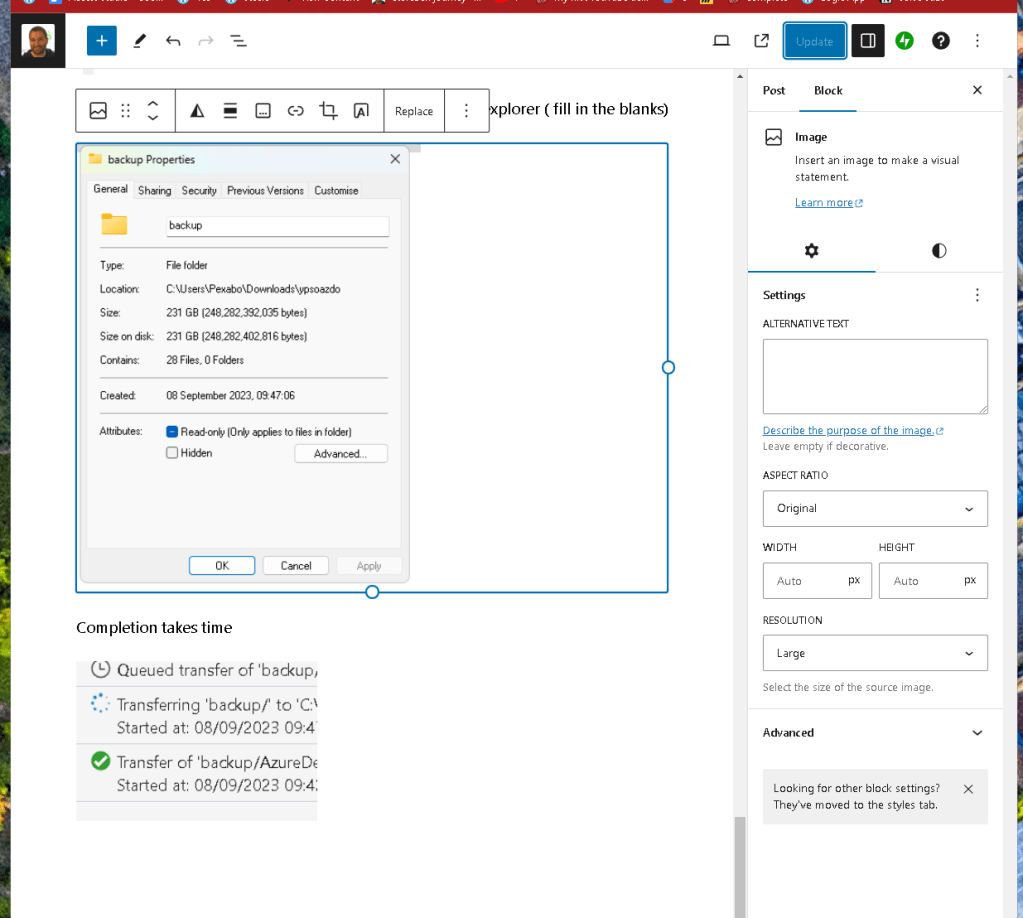Click the Width input field

[817, 581]
